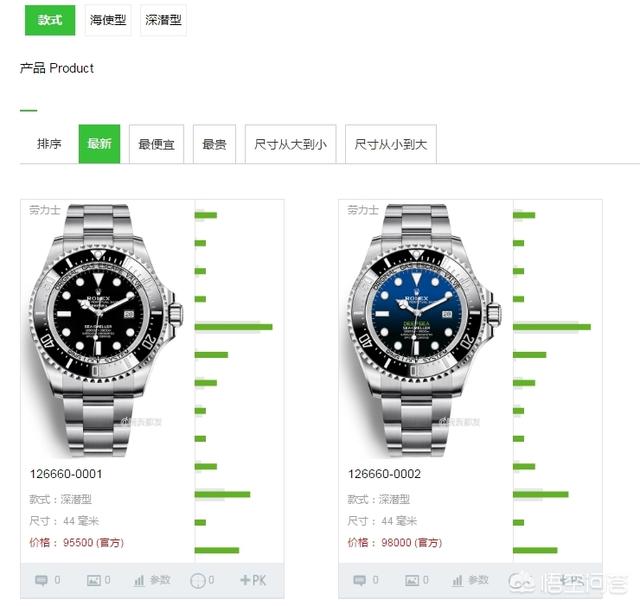The height and width of the screenshot is (606, 640).
Task: Sort by 尺寸从小到大
Action: 391,144
